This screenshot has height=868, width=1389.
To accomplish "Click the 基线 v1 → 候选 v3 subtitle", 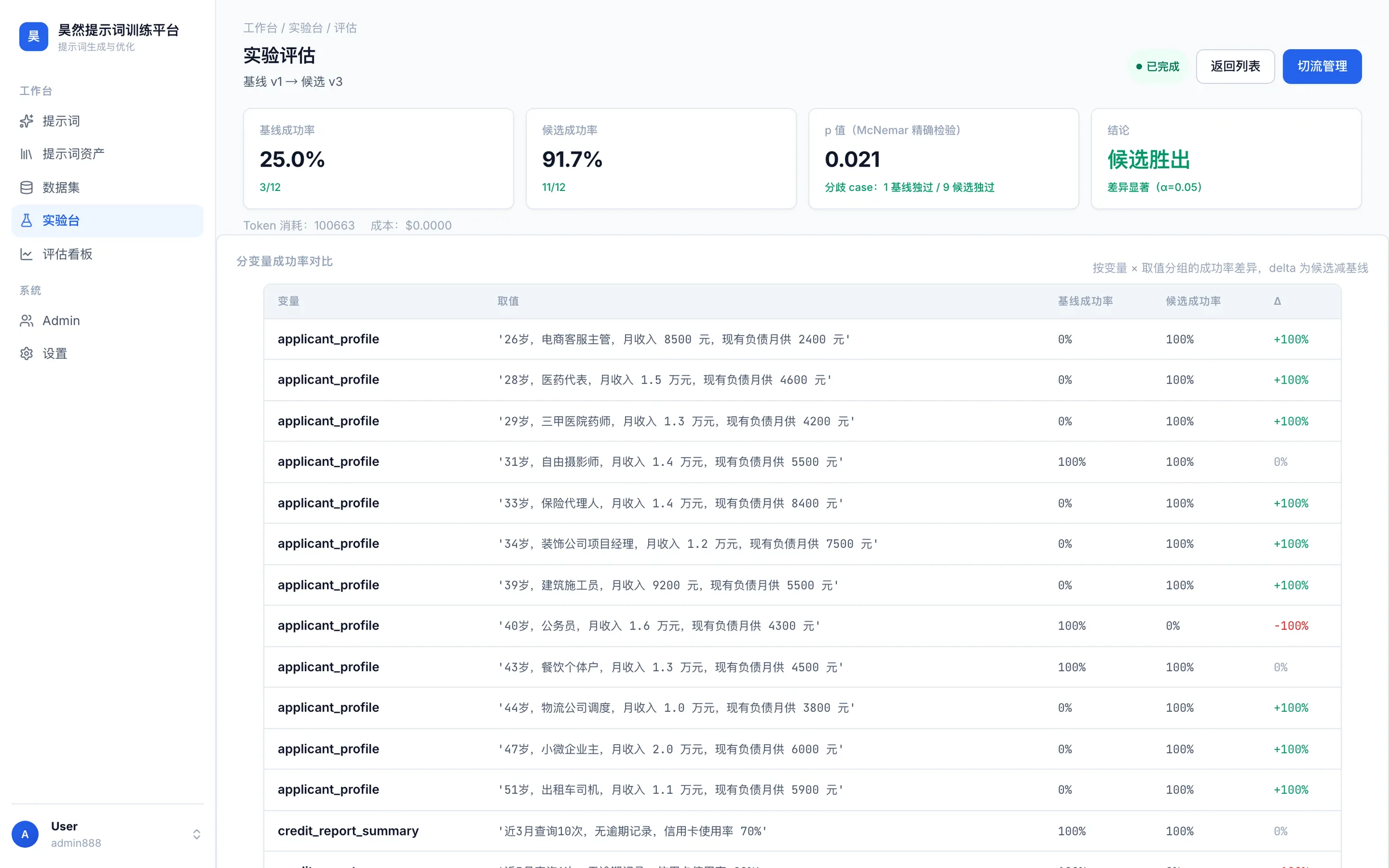I will (x=293, y=82).
